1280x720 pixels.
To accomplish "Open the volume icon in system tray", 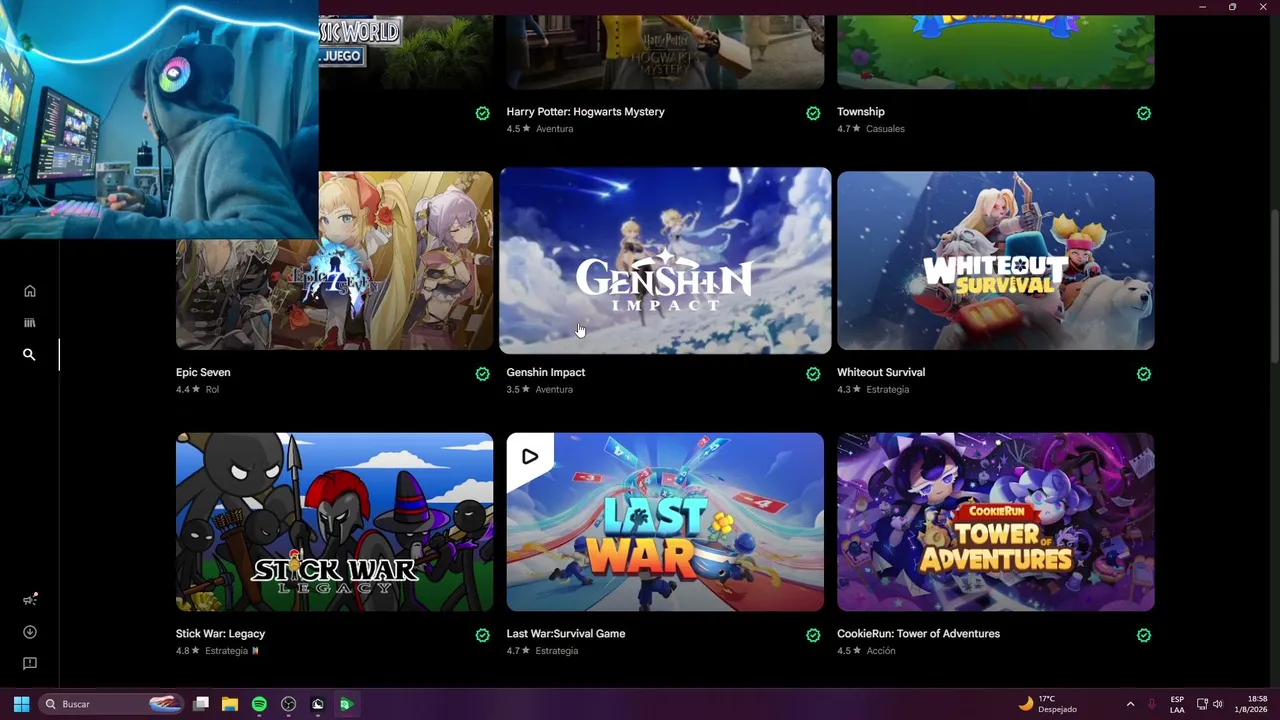I will pyautogui.click(x=1218, y=704).
